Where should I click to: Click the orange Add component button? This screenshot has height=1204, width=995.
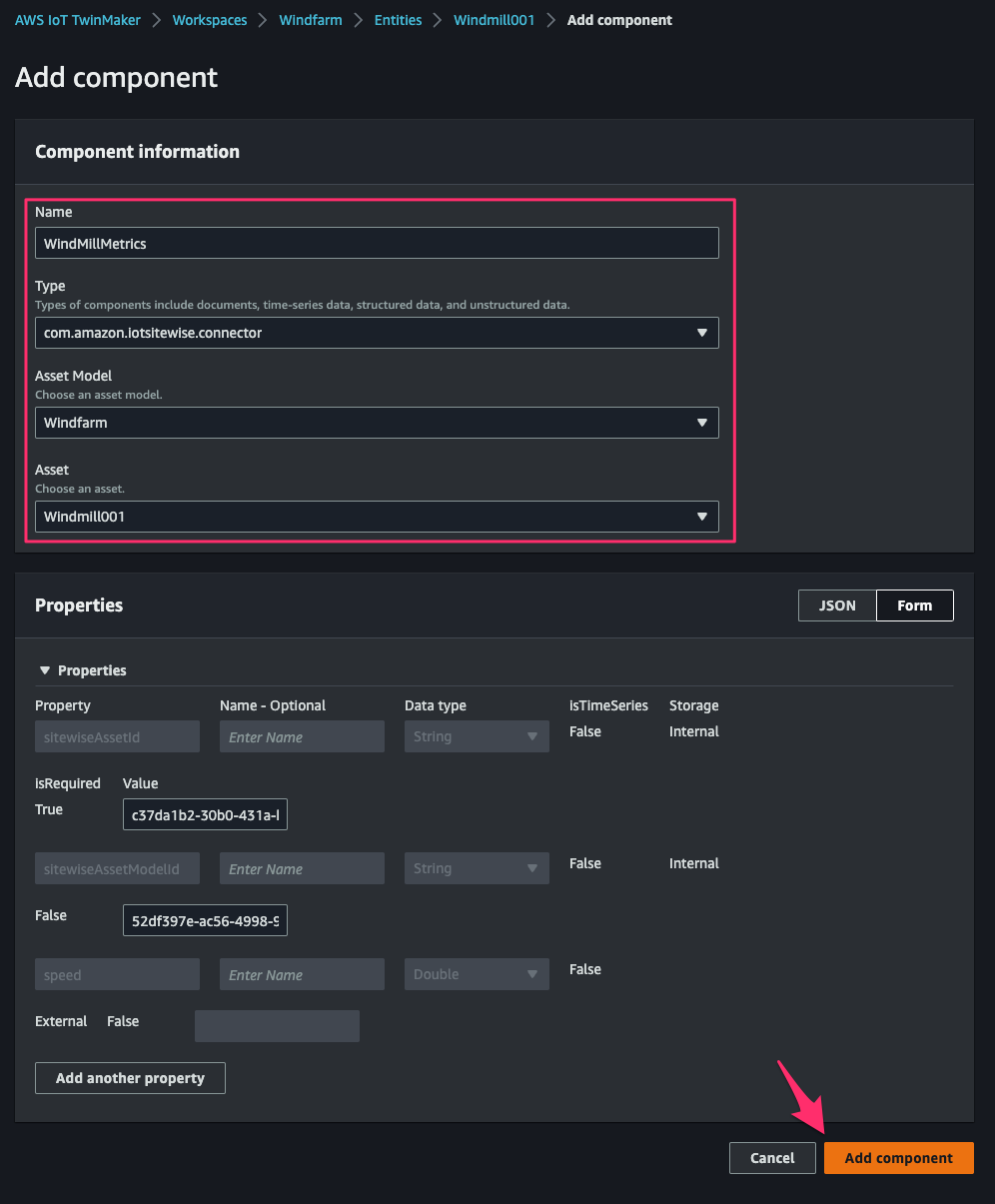898,1158
